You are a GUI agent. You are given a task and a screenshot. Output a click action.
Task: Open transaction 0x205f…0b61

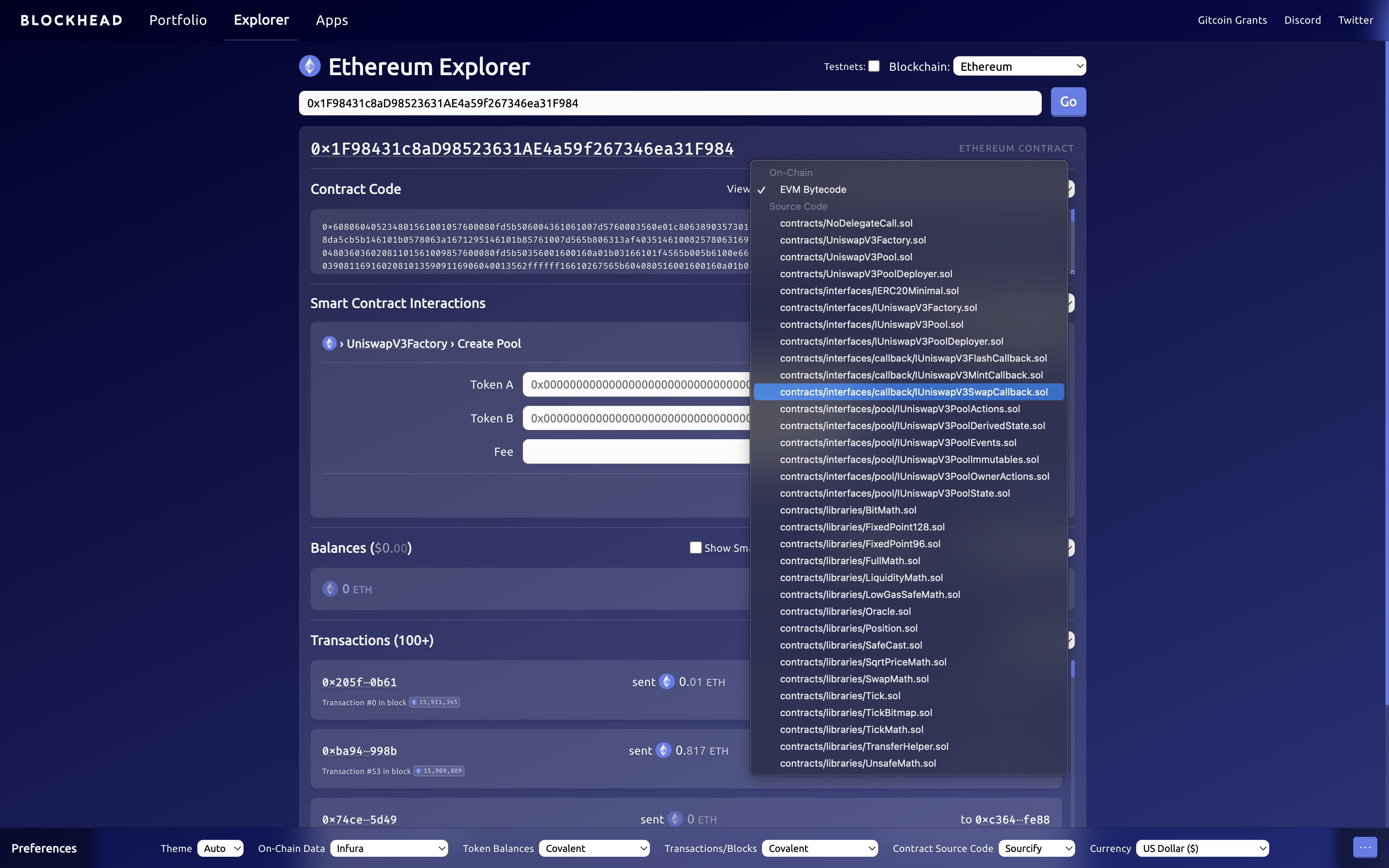point(359,682)
